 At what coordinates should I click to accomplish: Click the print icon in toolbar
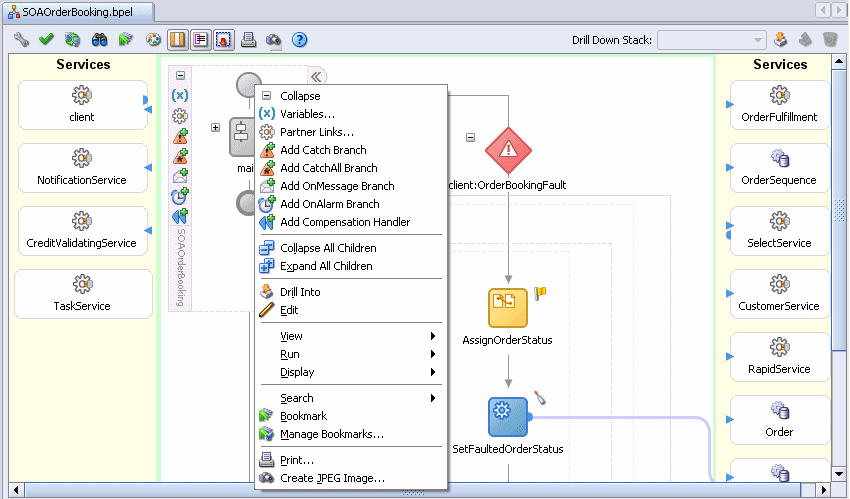pos(248,40)
